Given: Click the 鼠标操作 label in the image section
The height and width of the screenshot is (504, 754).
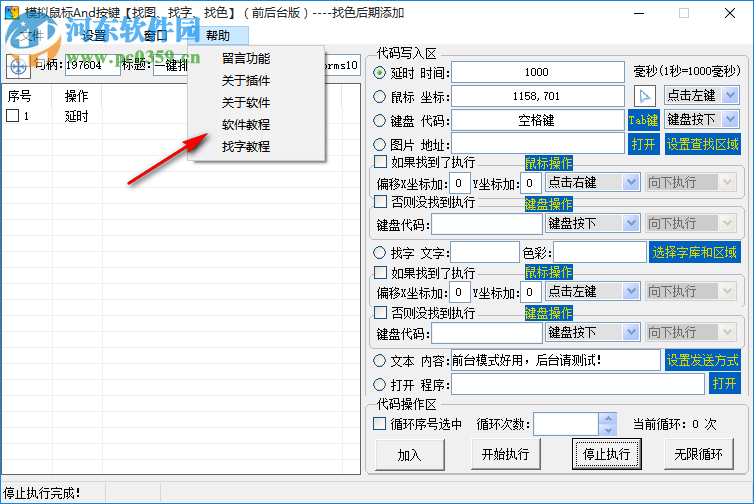Looking at the screenshot, I should coord(549,163).
